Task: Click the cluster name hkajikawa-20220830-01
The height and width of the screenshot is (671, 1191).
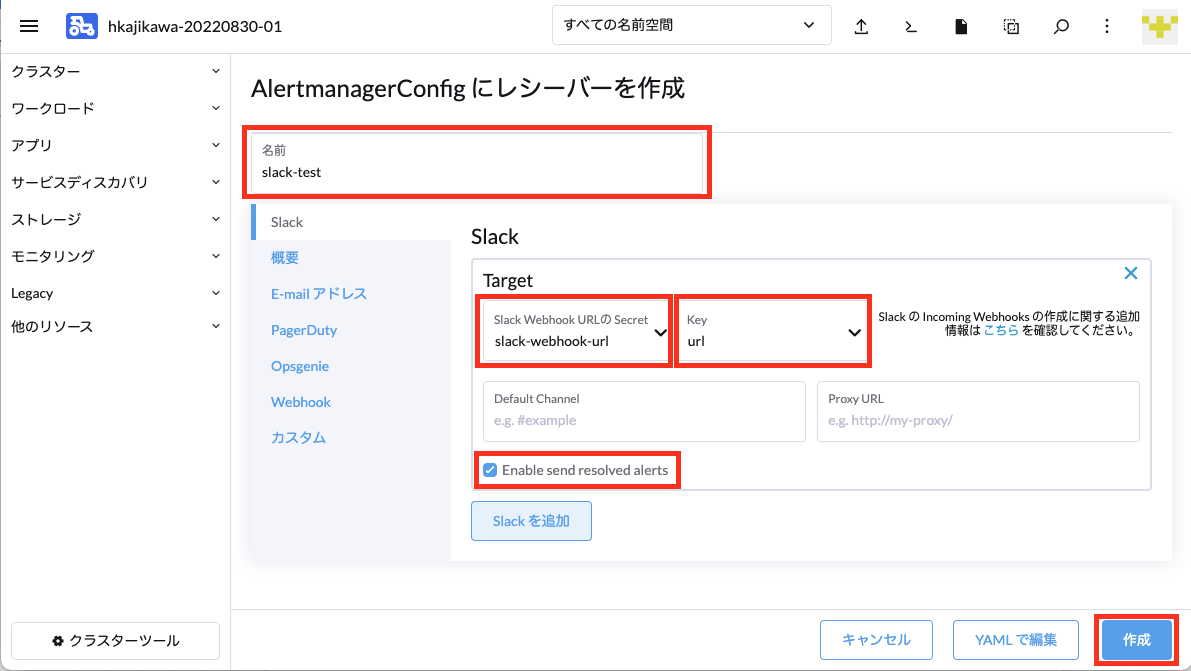Action: pyautogui.click(x=194, y=27)
